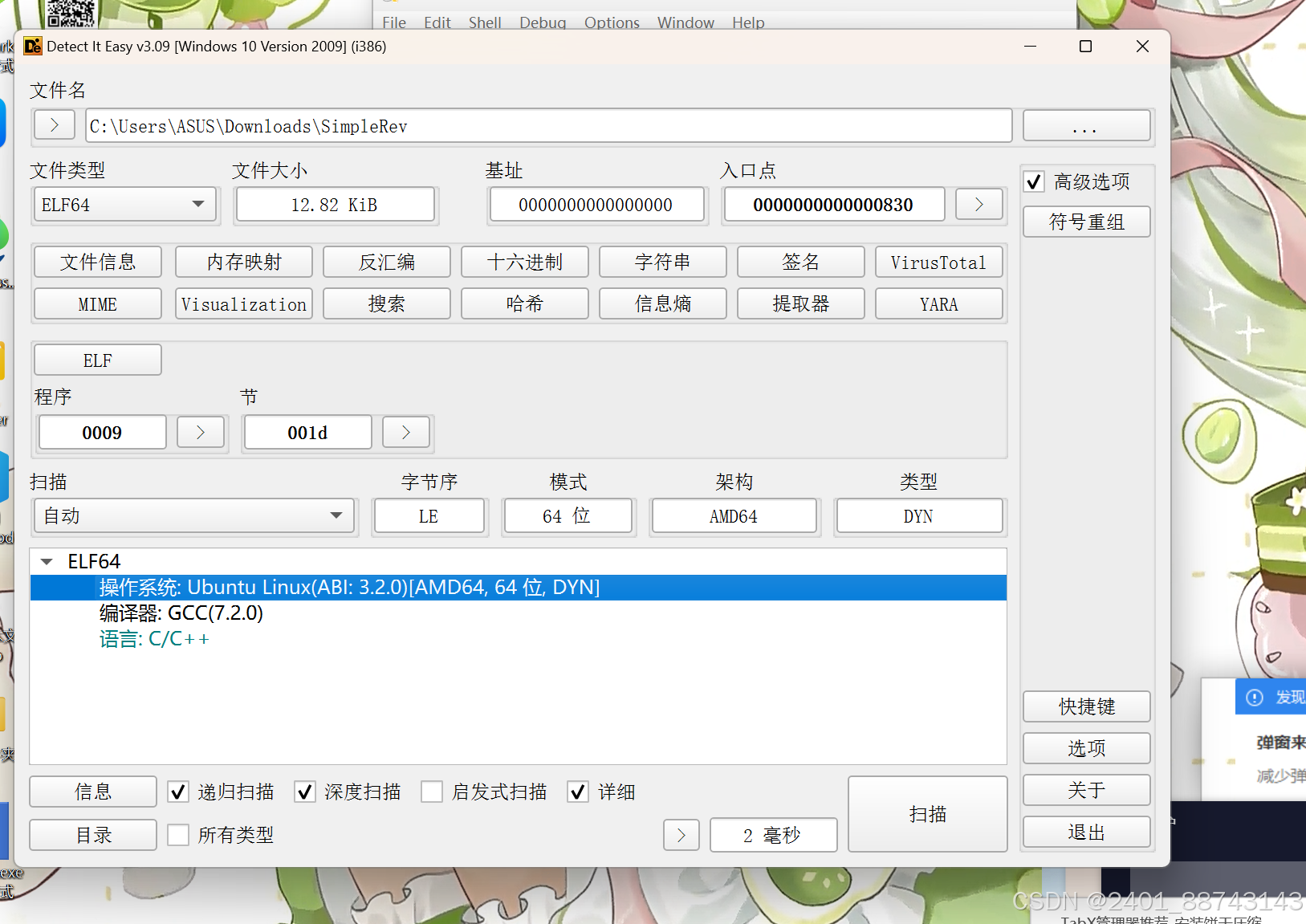Disable 递归扫描 recursive scan checkbox
The width and height of the screenshot is (1306, 924).
pyautogui.click(x=178, y=792)
